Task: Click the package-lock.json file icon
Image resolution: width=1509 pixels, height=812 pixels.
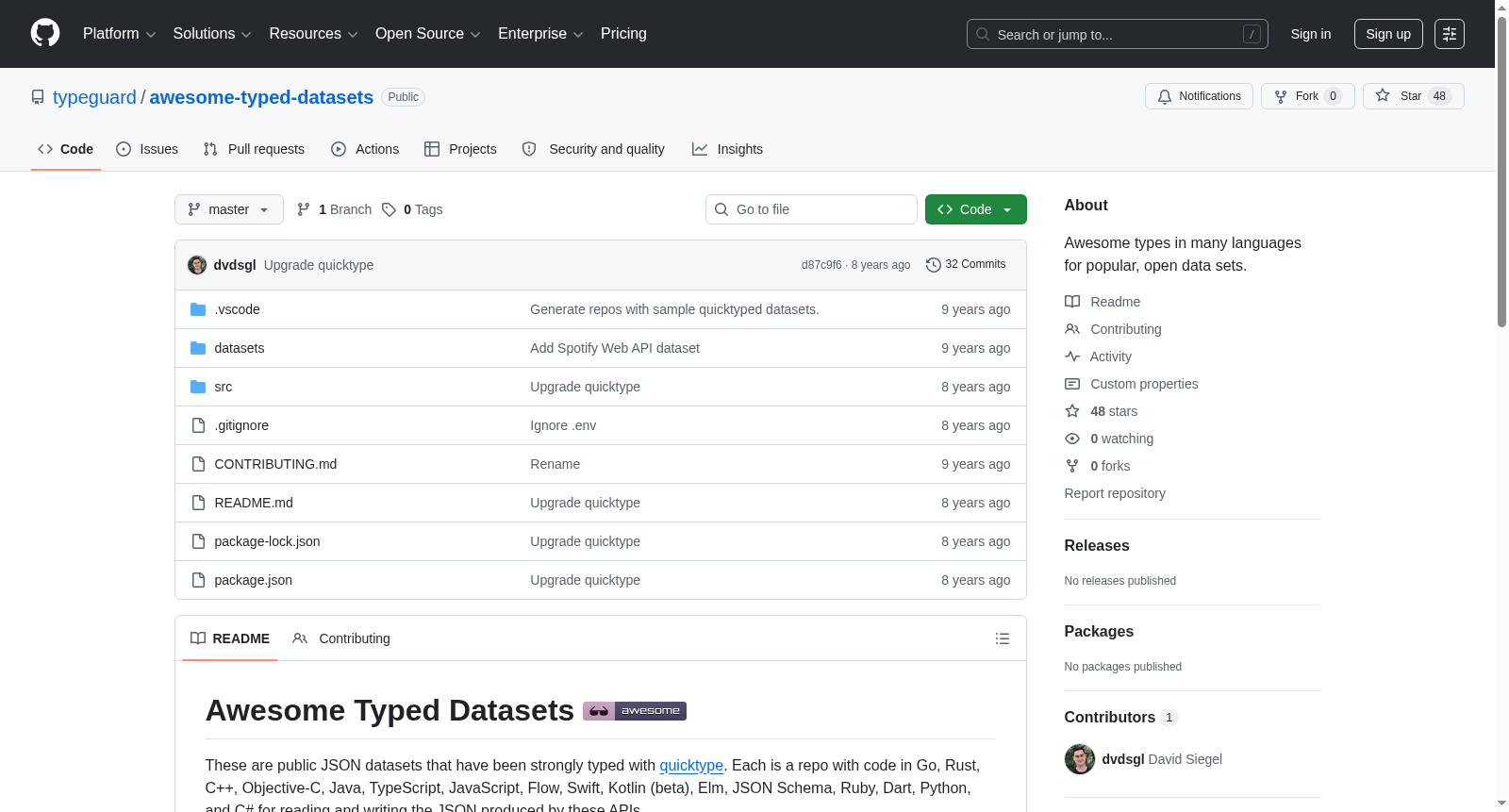Action: coord(198,541)
